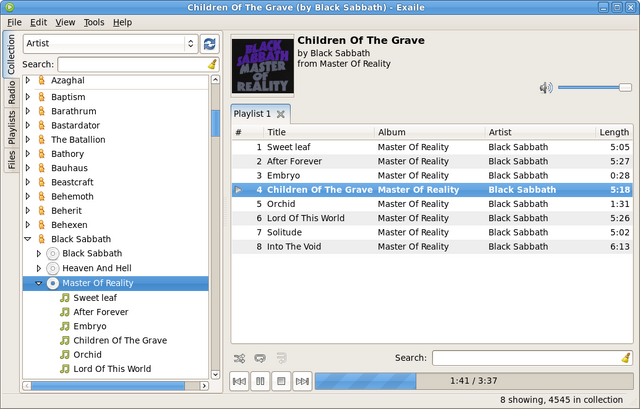The height and width of the screenshot is (409, 640).
Task: Pause the current playback
Action: coord(260,381)
